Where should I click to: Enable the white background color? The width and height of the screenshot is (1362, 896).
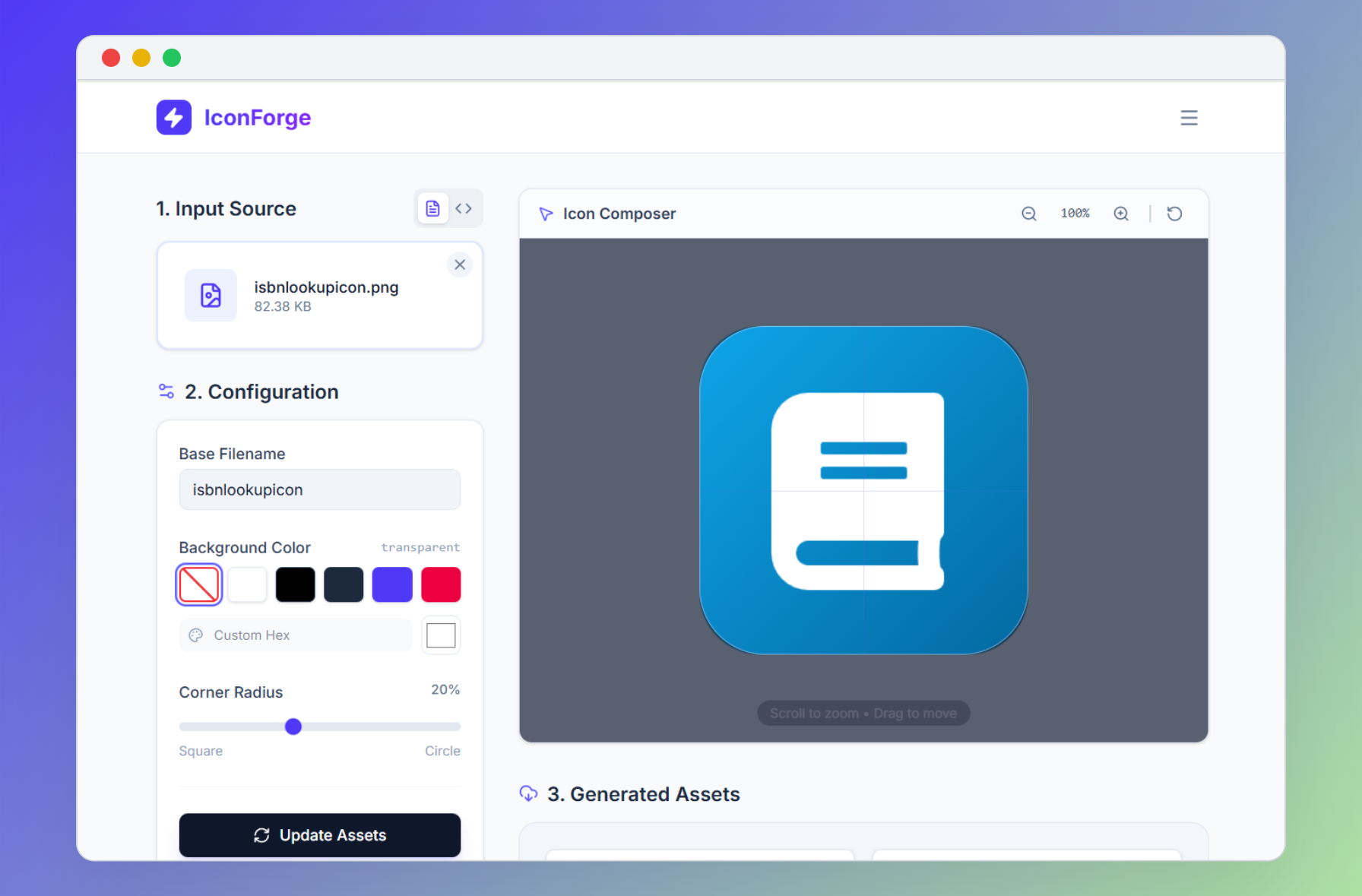(x=247, y=584)
